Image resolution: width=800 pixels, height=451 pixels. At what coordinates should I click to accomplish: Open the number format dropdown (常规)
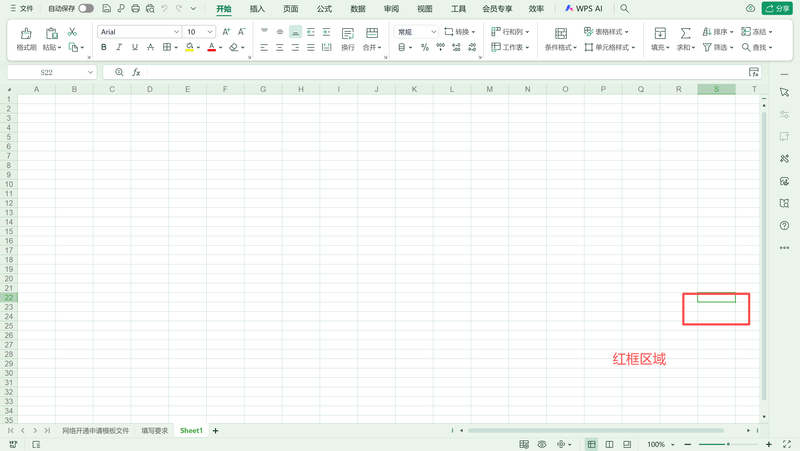415,32
